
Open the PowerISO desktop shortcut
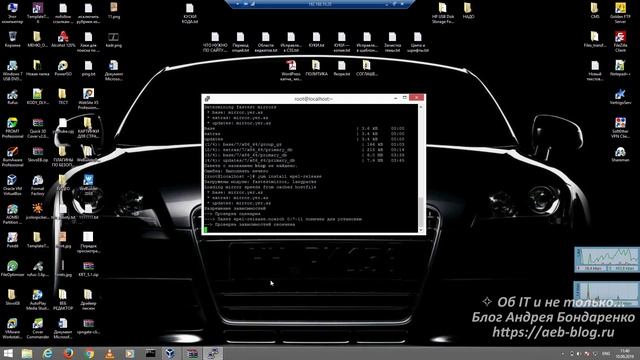pyautogui.click(x=63, y=68)
